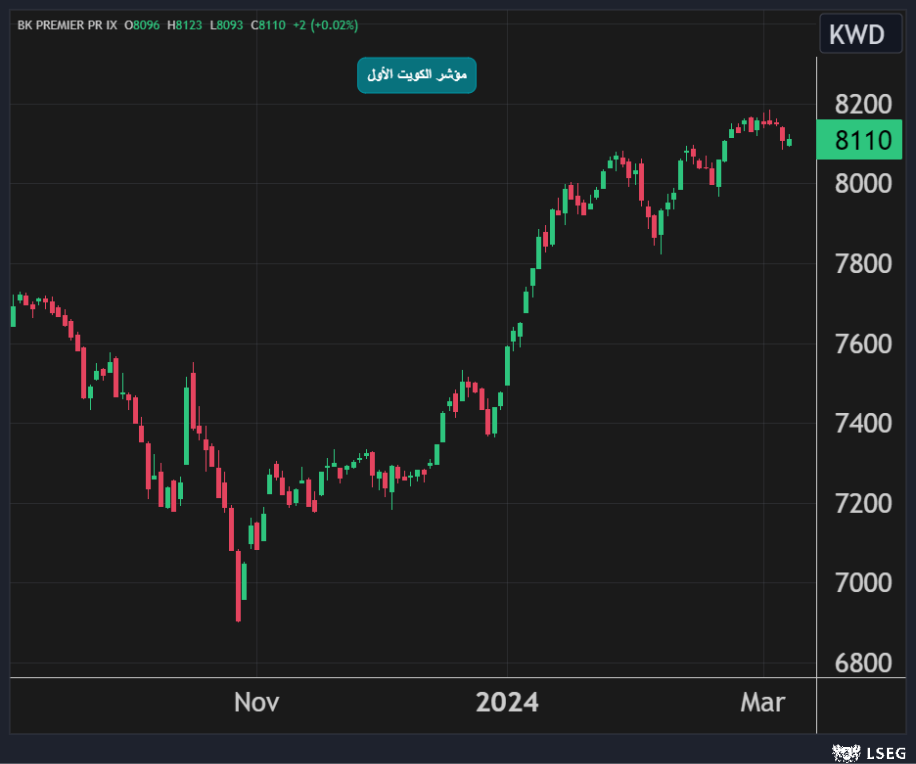The width and height of the screenshot is (916, 764).
Task: Click the Nov label on time axis
Action: 256,702
